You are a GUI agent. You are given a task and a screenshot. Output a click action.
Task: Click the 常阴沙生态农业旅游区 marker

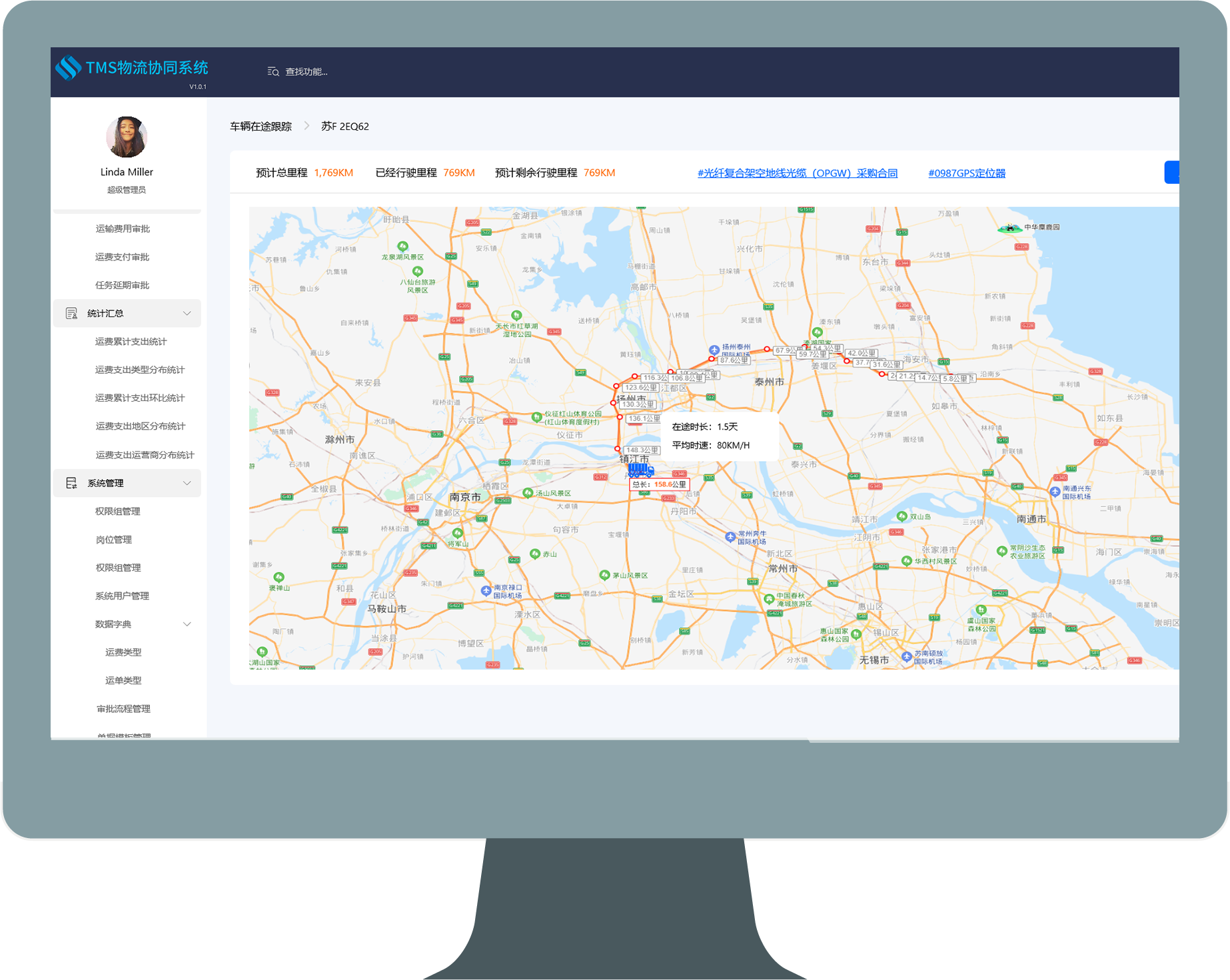coord(1001,551)
